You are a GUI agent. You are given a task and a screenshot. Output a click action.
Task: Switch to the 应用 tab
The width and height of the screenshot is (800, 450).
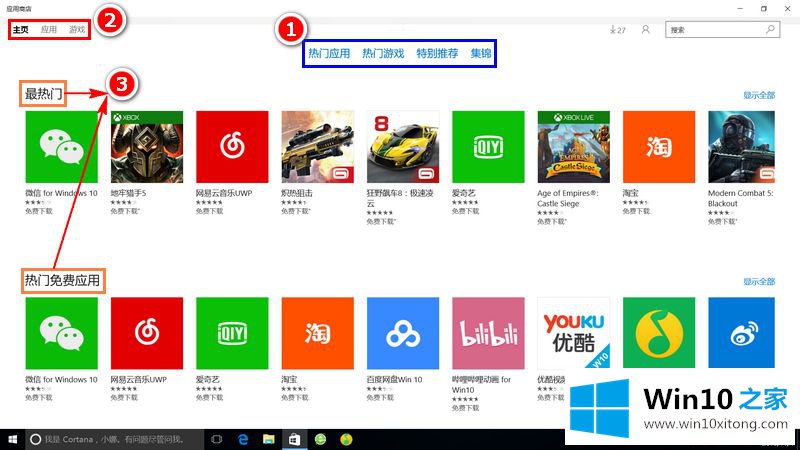(x=49, y=30)
